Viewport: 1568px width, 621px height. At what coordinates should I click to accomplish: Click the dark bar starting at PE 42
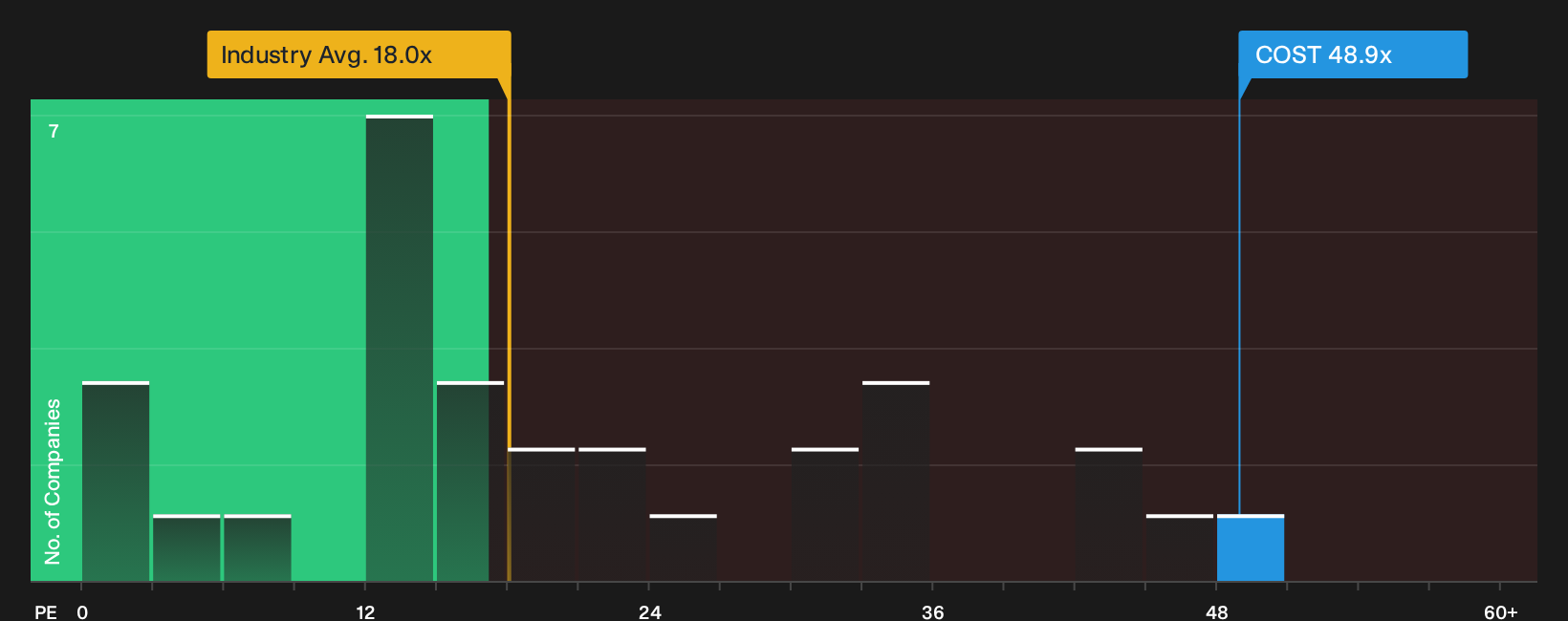1109,514
